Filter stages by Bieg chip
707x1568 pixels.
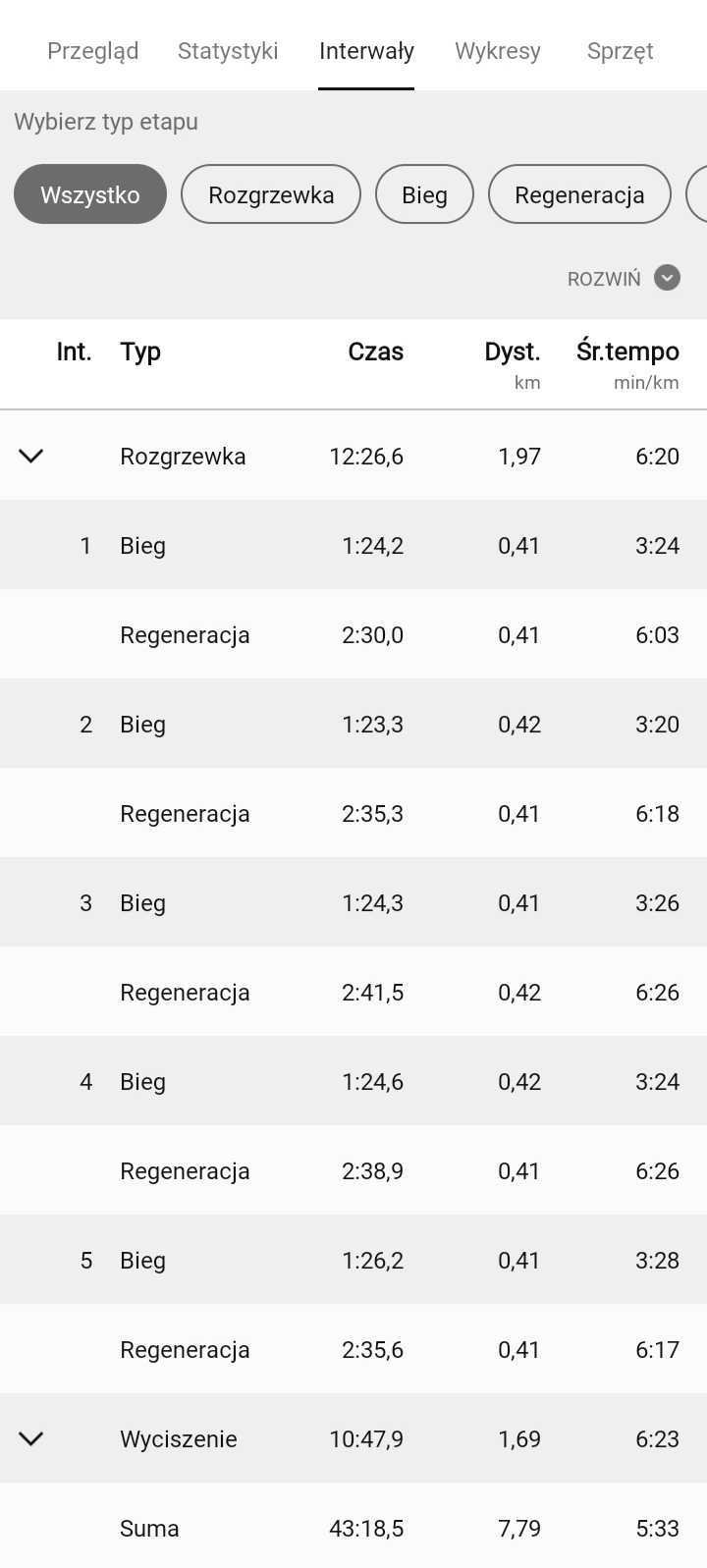[x=424, y=194]
